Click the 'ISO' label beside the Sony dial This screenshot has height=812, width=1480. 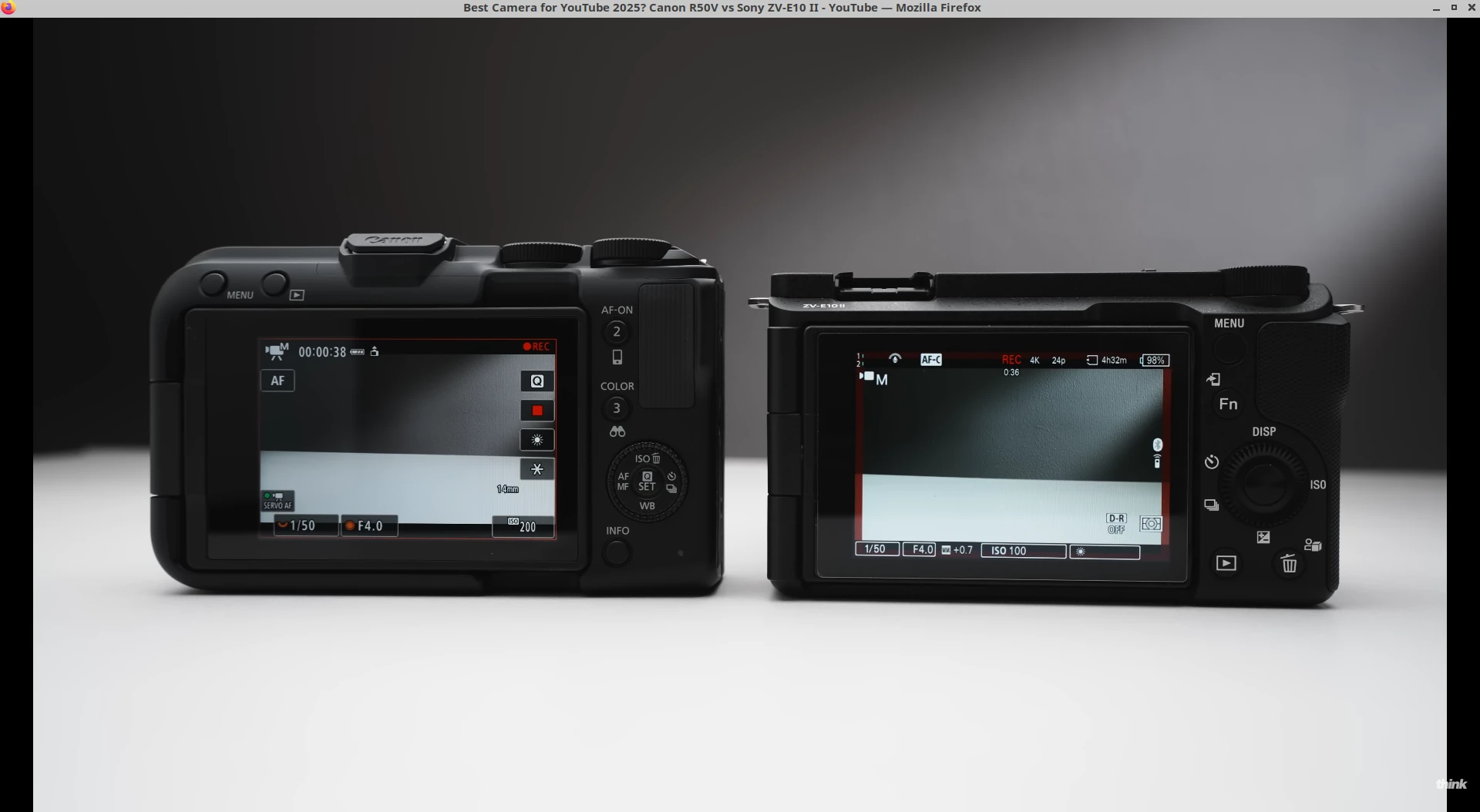(1318, 485)
